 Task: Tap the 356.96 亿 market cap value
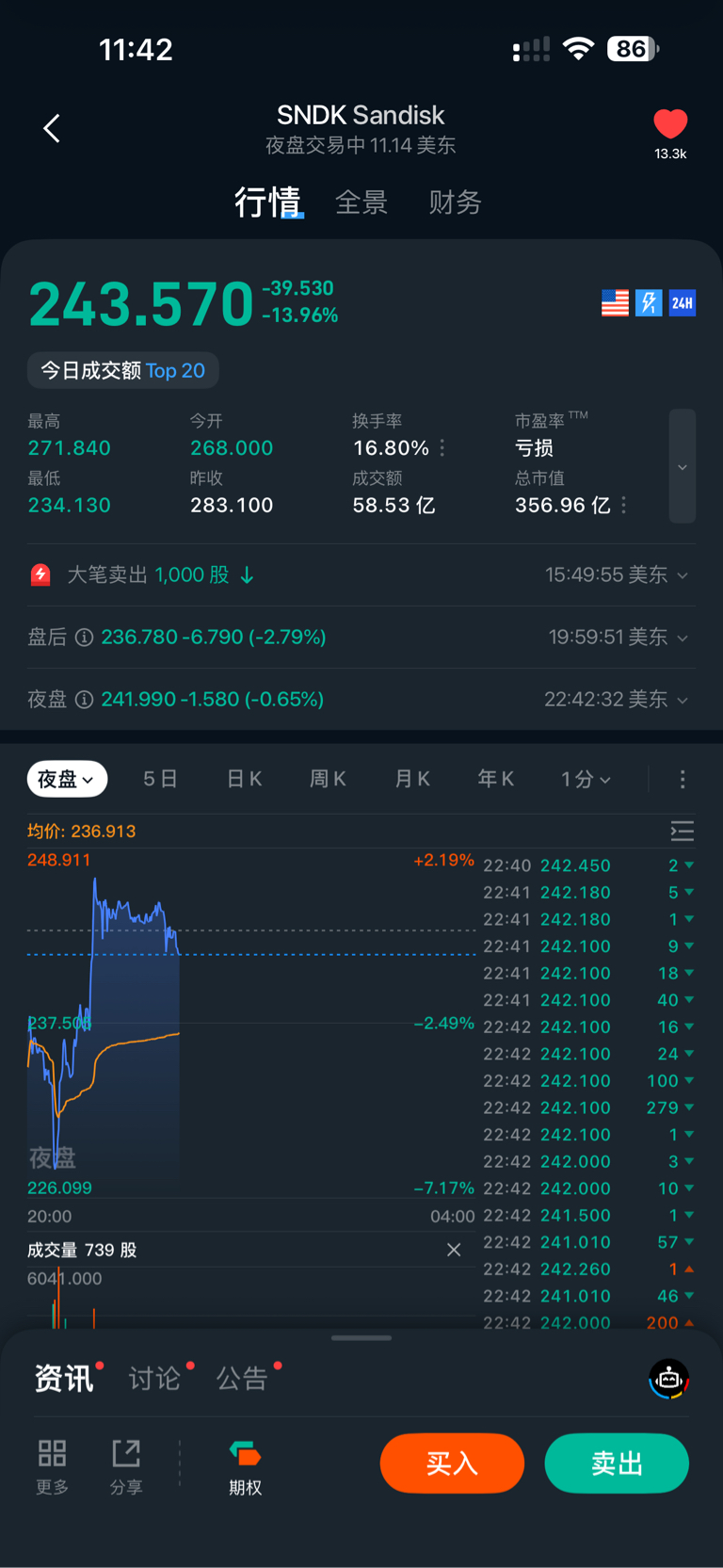click(x=563, y=506)
